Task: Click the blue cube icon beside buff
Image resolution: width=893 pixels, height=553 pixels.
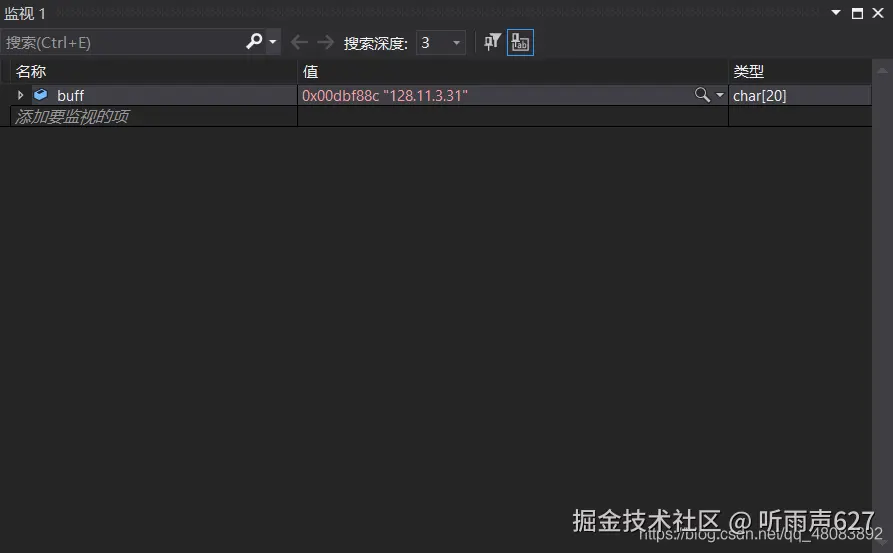Action: click(40, 95)
